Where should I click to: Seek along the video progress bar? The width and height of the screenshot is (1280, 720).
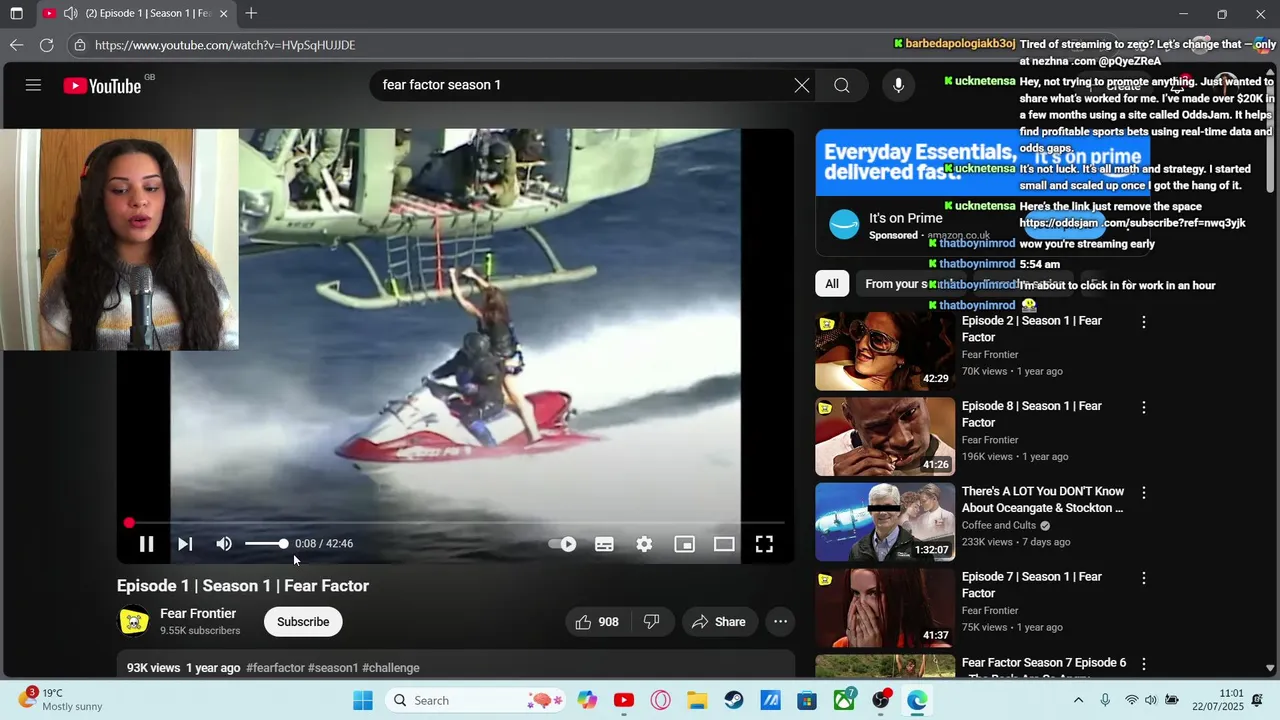coord(455,523)
